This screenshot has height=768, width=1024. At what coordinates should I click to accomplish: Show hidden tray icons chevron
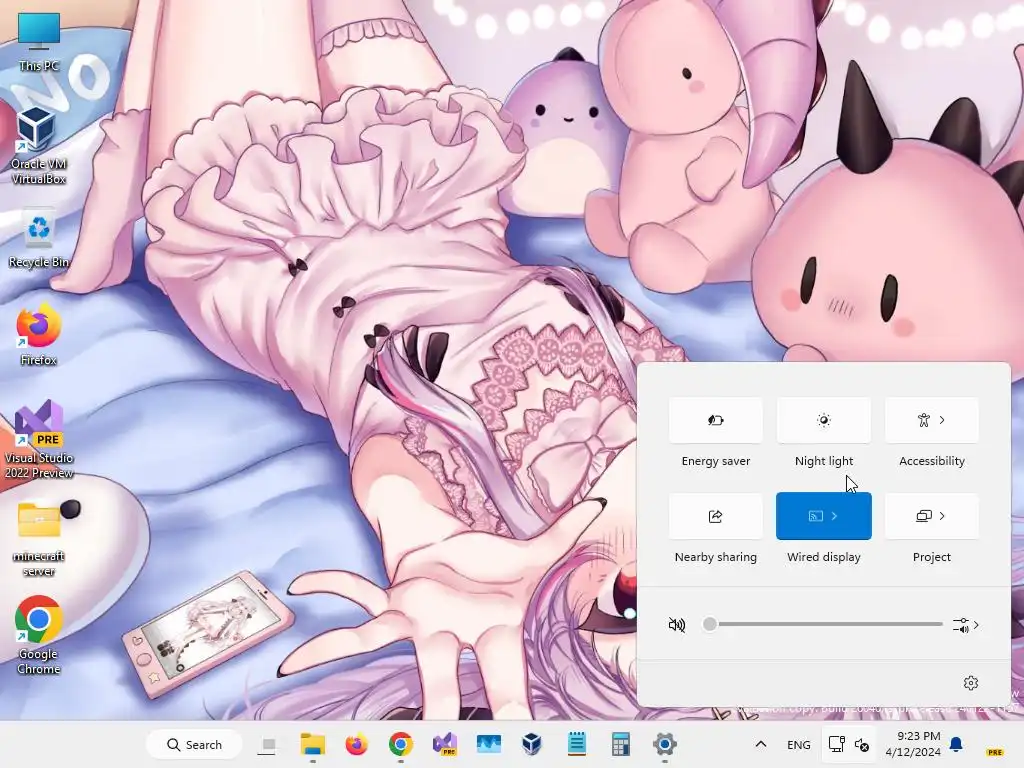tap(761, 744)
